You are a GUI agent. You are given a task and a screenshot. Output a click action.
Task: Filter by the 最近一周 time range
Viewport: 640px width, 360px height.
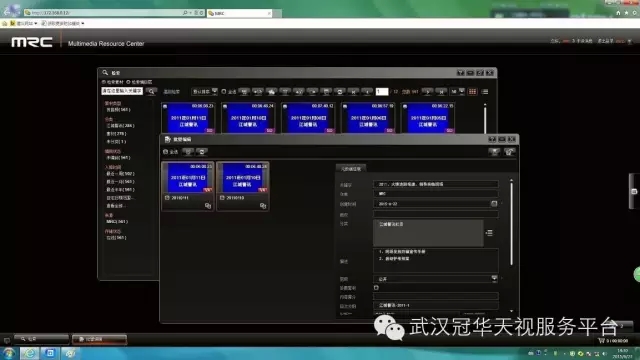(120, 174)
